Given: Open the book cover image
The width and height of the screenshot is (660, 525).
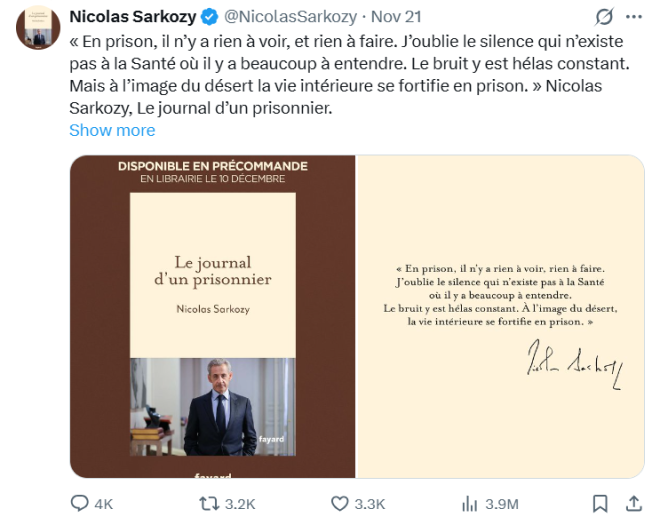Looking at the screenshot, I should click(212, 316).
